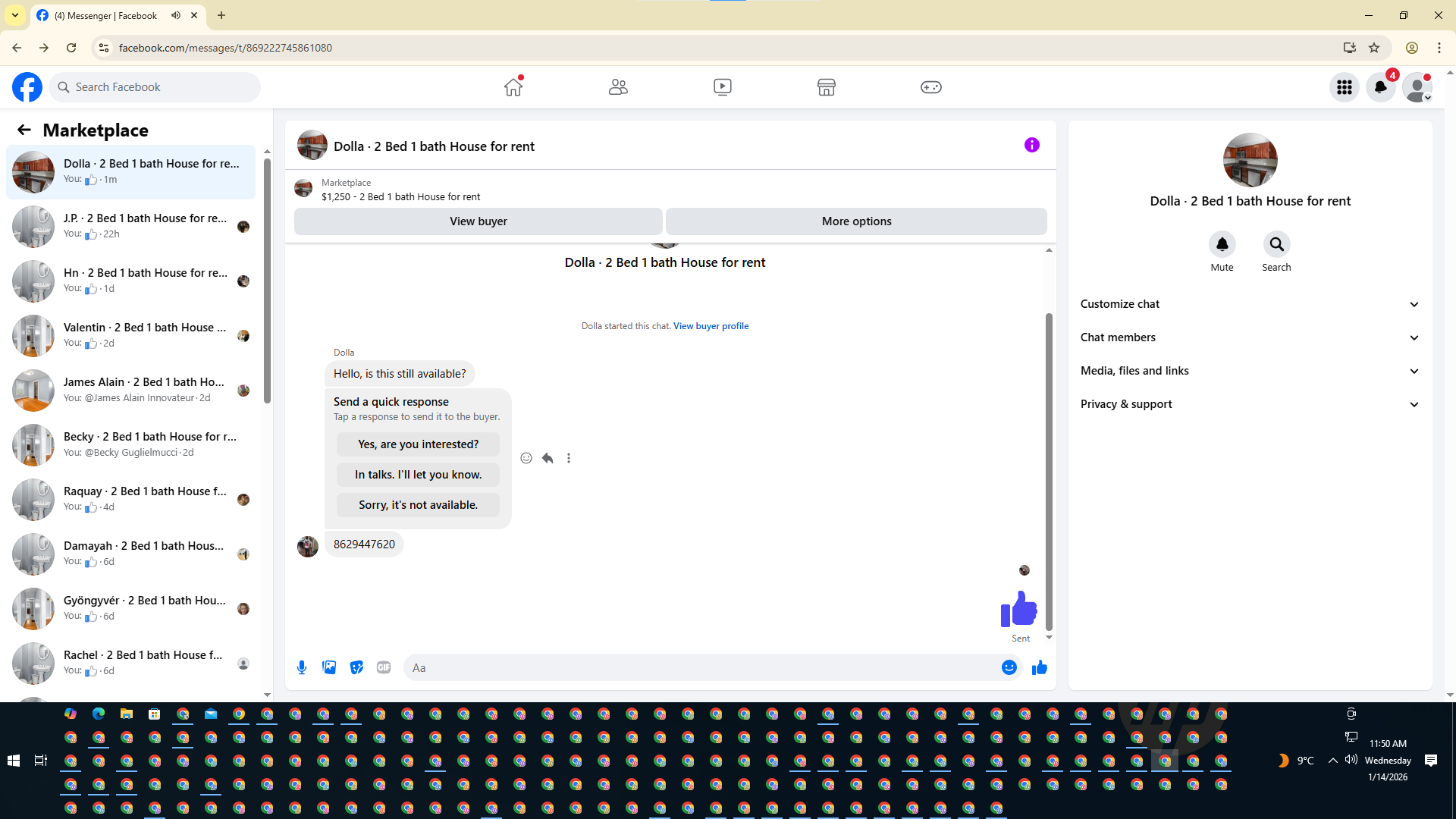Viewport: 1456px width, 819px height.
Task: Toggle the tab audio speaker icon
Action: [x=176, y=15]
